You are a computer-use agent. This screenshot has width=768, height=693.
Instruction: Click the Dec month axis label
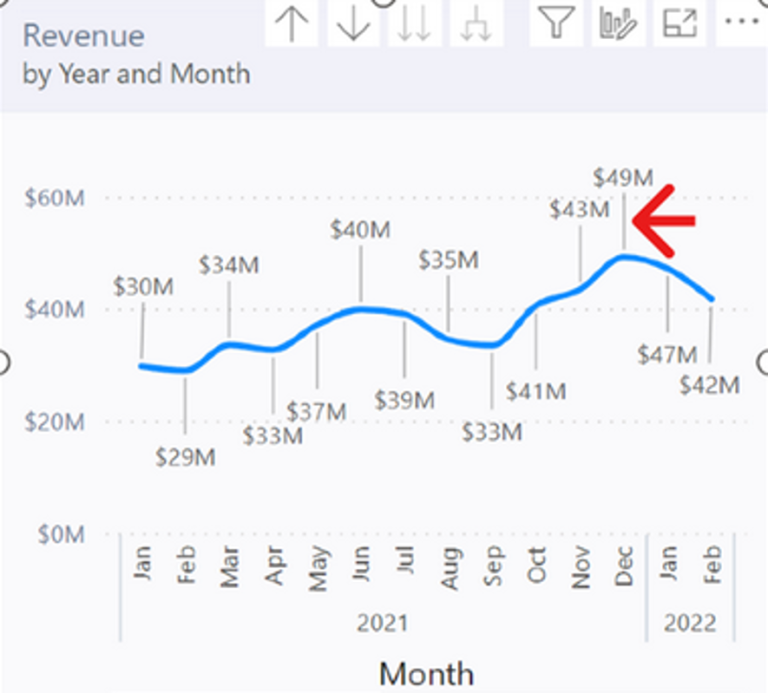pyautogui.click(x=624, y=566)
